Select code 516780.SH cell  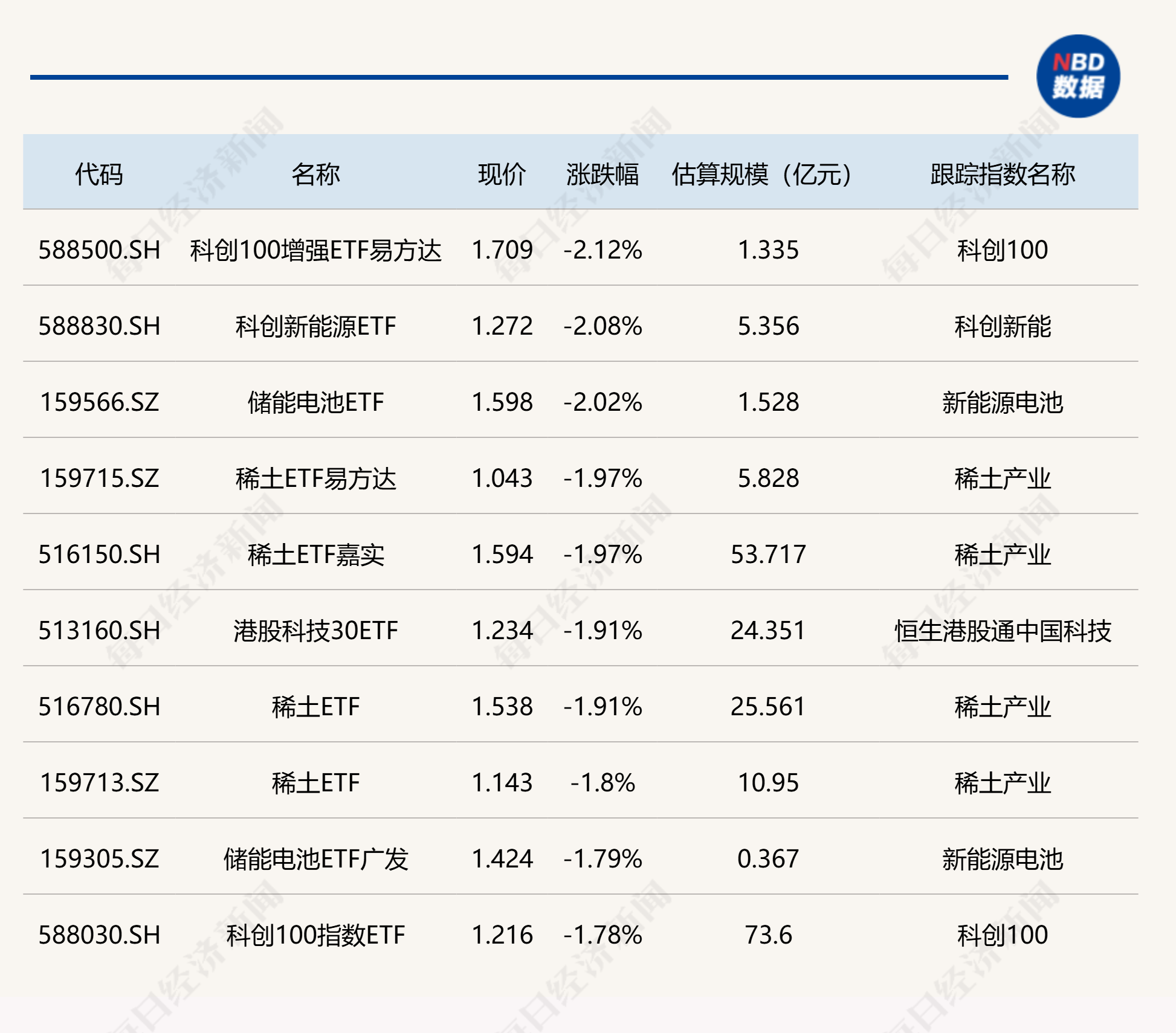100,707
